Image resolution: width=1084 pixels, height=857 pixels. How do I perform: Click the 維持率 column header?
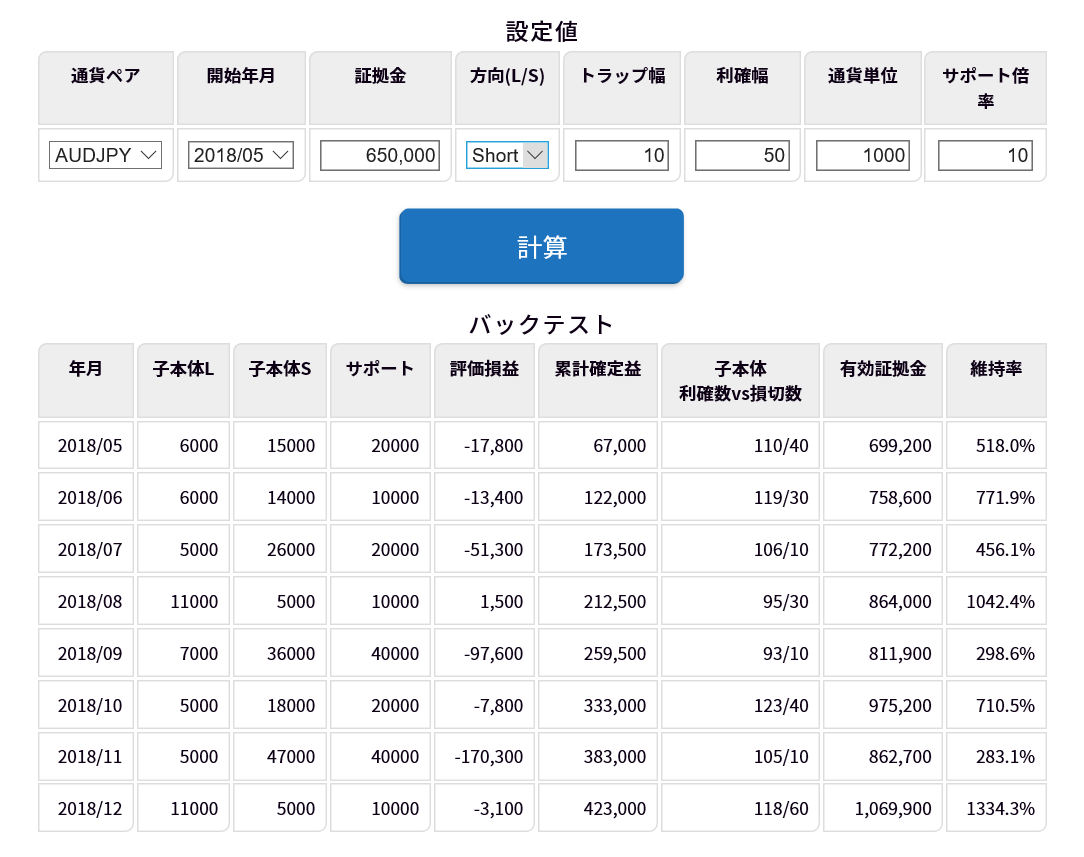point(996,380)
